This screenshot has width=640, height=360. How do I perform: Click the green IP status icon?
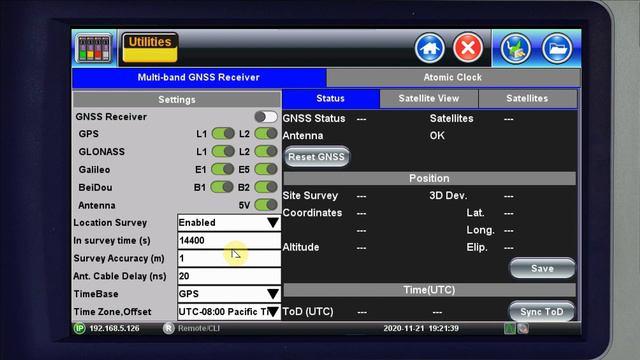coord(80,328)
